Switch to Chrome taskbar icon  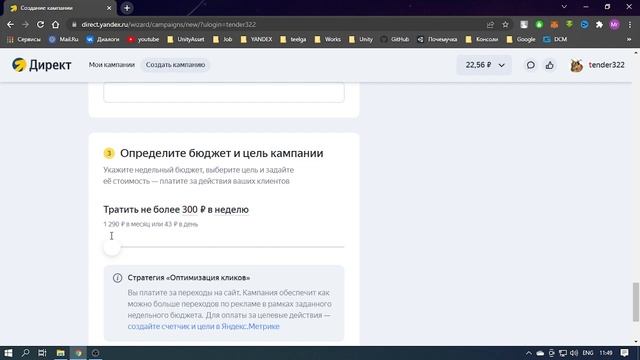78,353
